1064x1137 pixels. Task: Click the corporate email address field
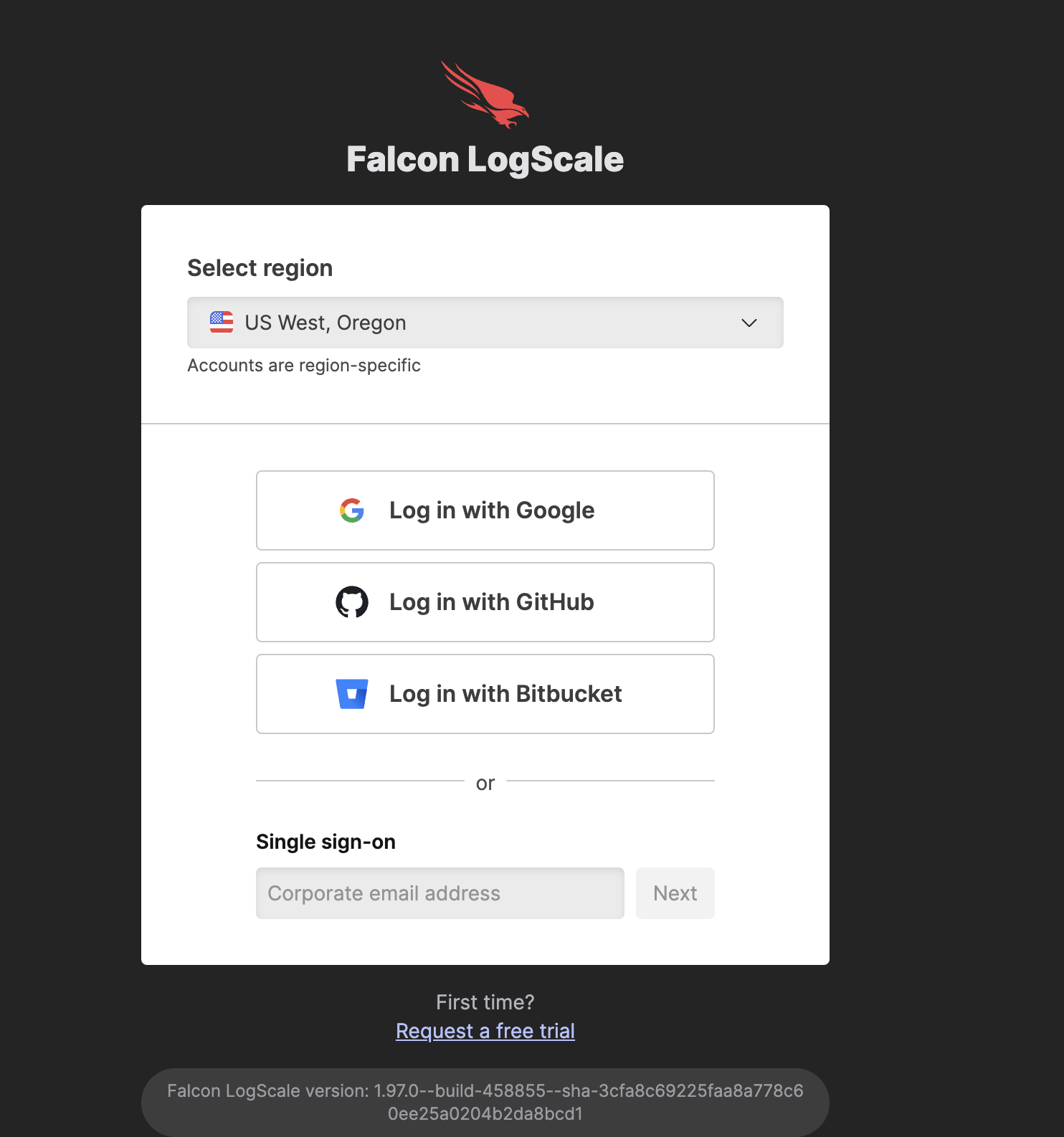[x=440, y=893]
